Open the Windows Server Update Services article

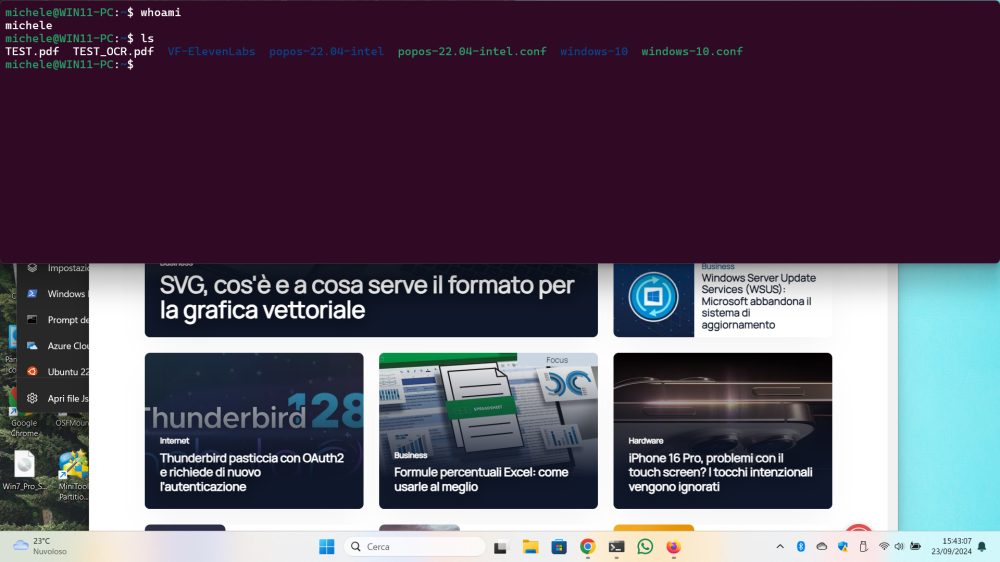[x=758, y=301]
